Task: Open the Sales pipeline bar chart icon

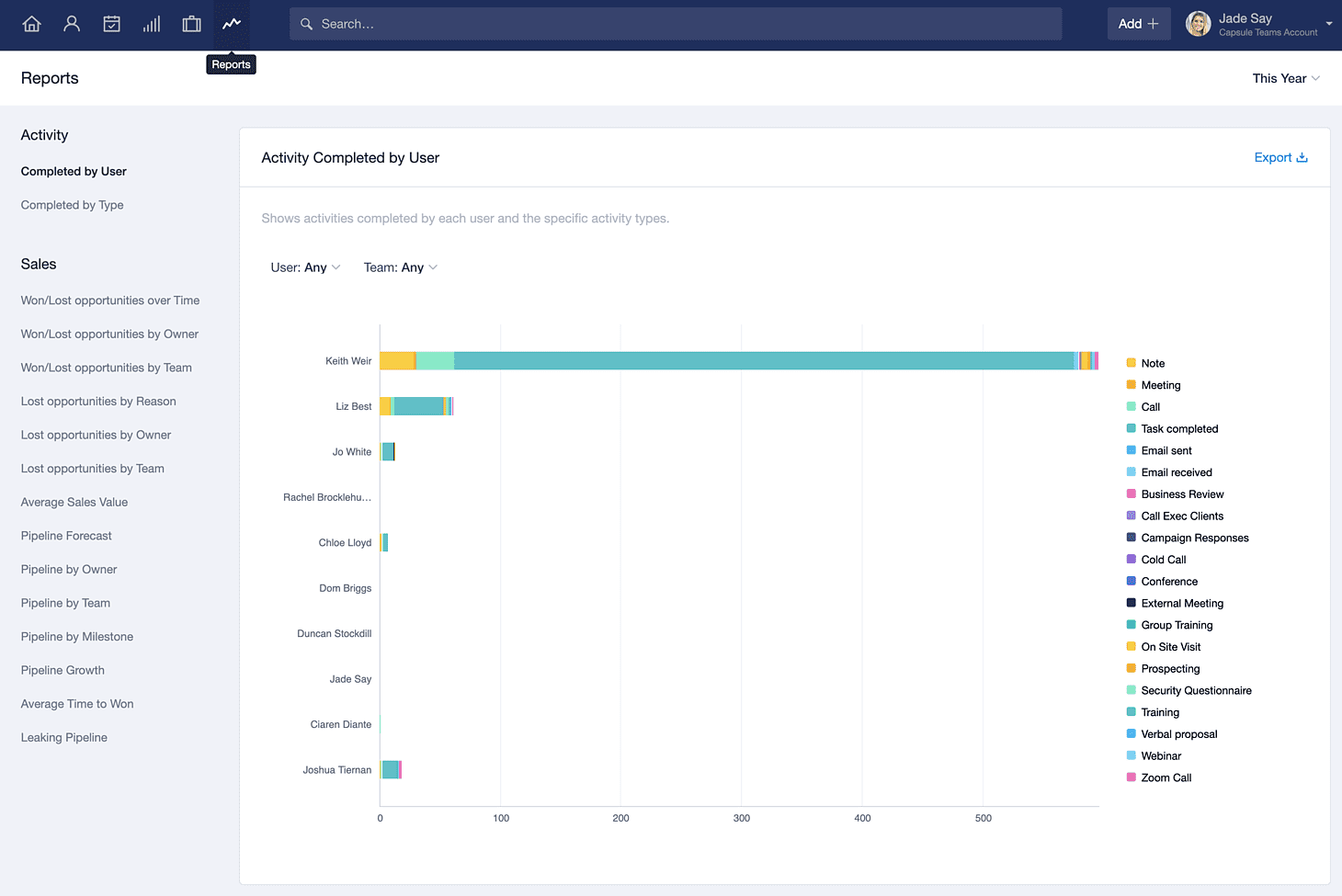Action: click(152, 24)
